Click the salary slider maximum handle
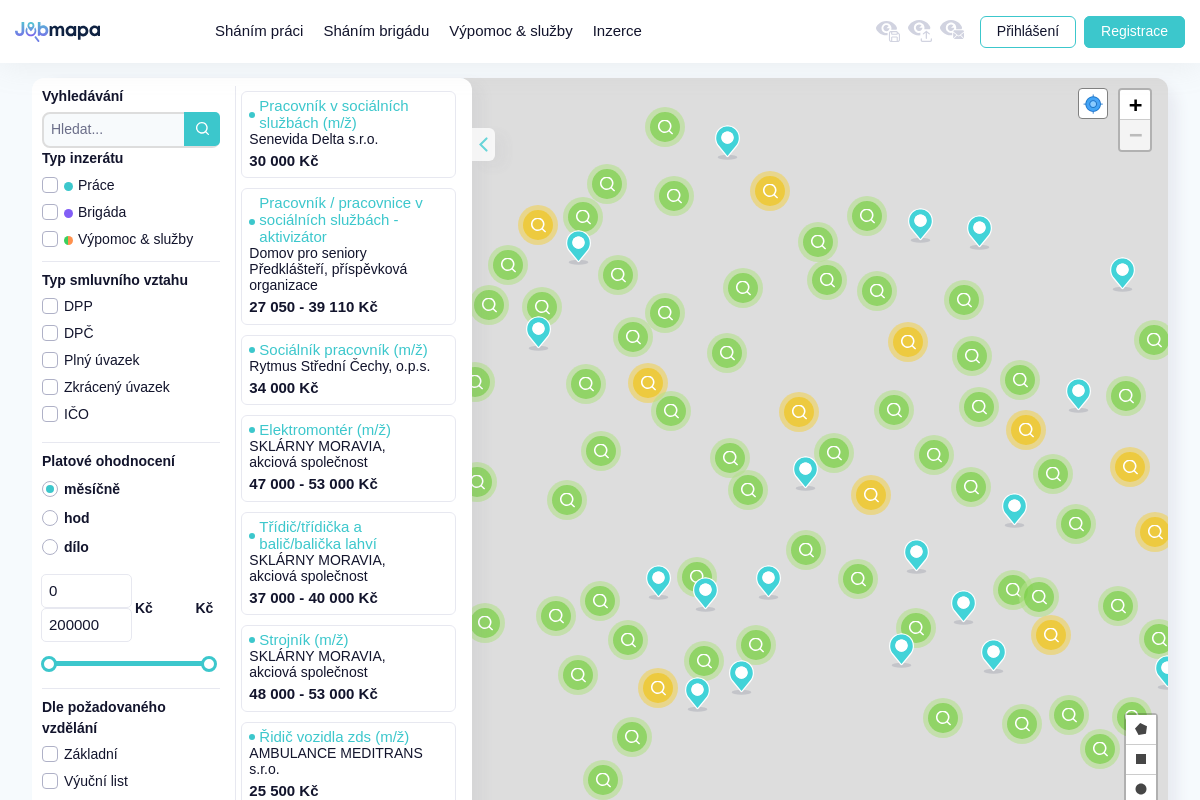 point(209,664)
